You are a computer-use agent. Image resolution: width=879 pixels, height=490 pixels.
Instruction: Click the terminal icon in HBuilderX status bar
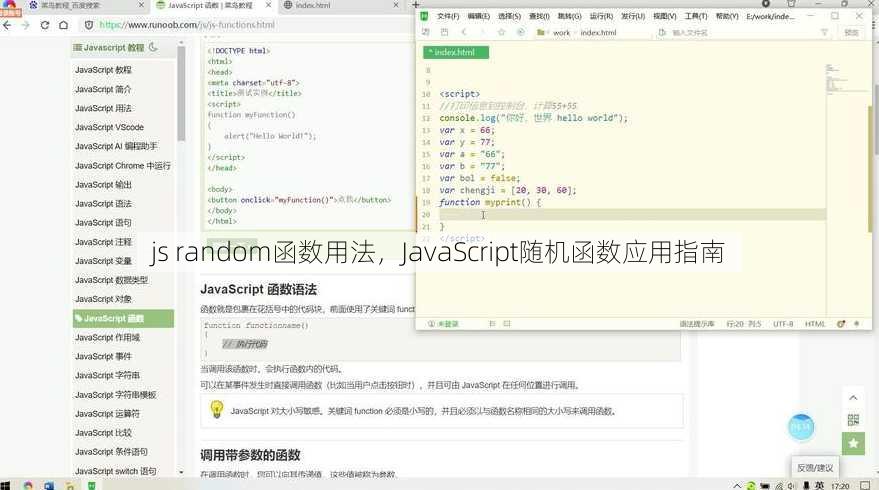tap(507, 324)
